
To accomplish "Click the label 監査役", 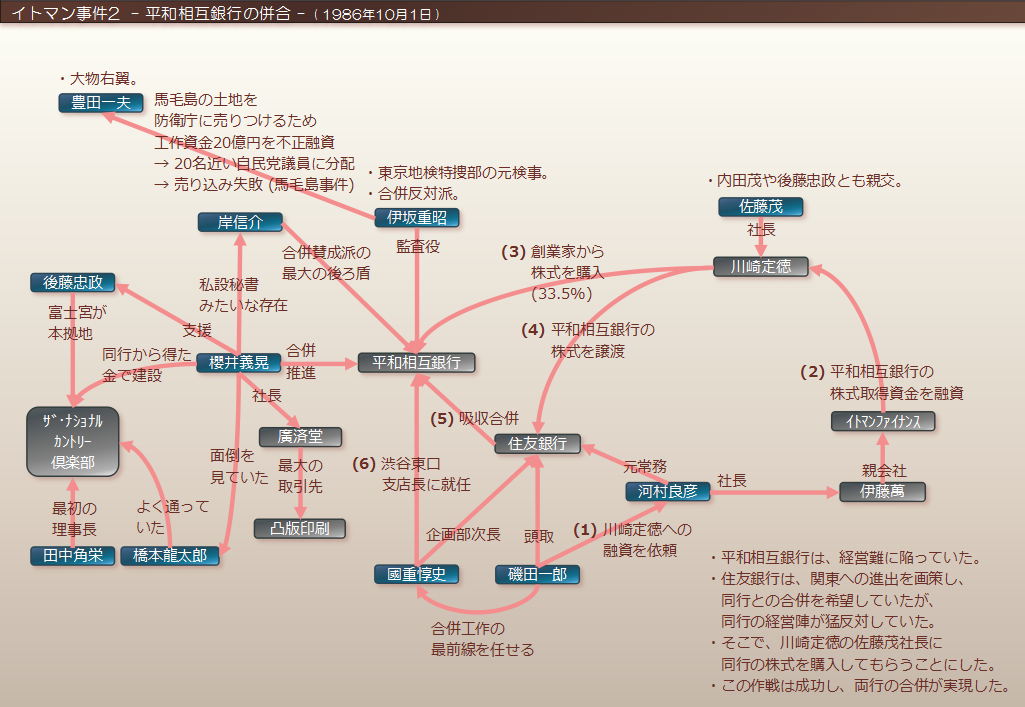I will coord(418,246).
